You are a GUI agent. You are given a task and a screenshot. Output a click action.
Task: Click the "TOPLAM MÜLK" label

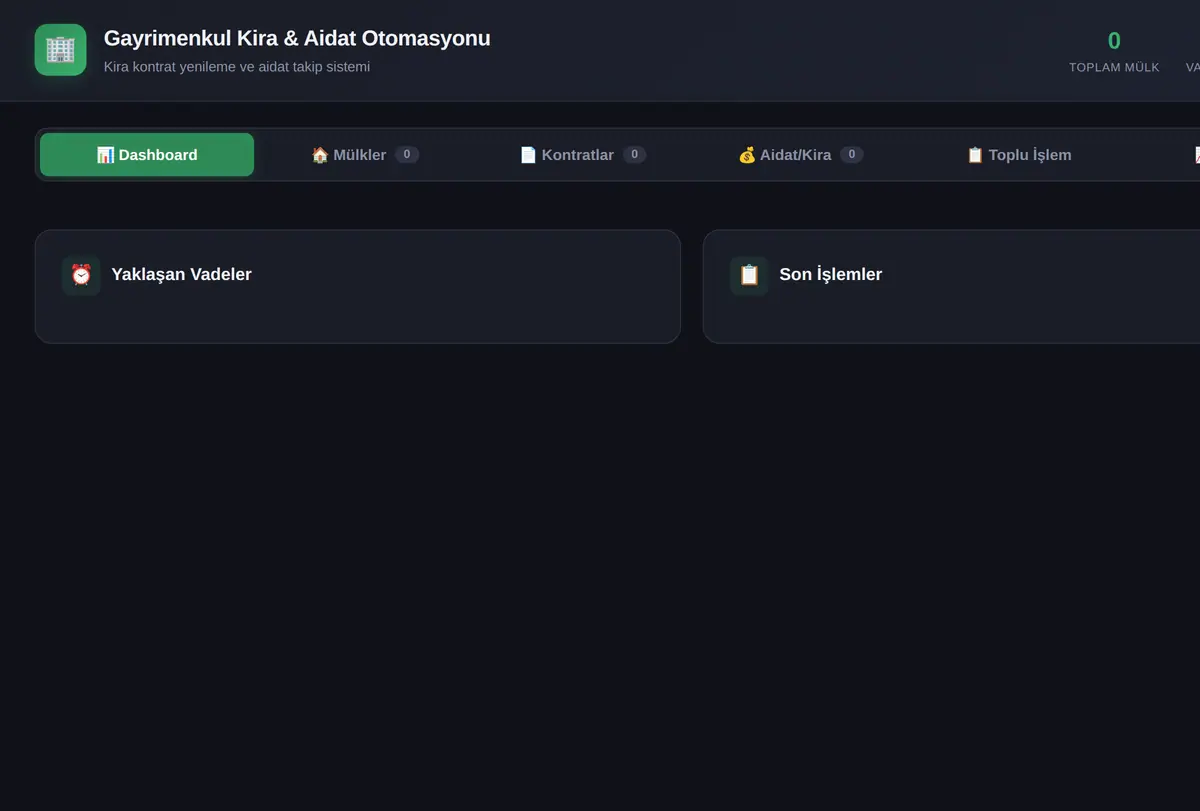1114,68
